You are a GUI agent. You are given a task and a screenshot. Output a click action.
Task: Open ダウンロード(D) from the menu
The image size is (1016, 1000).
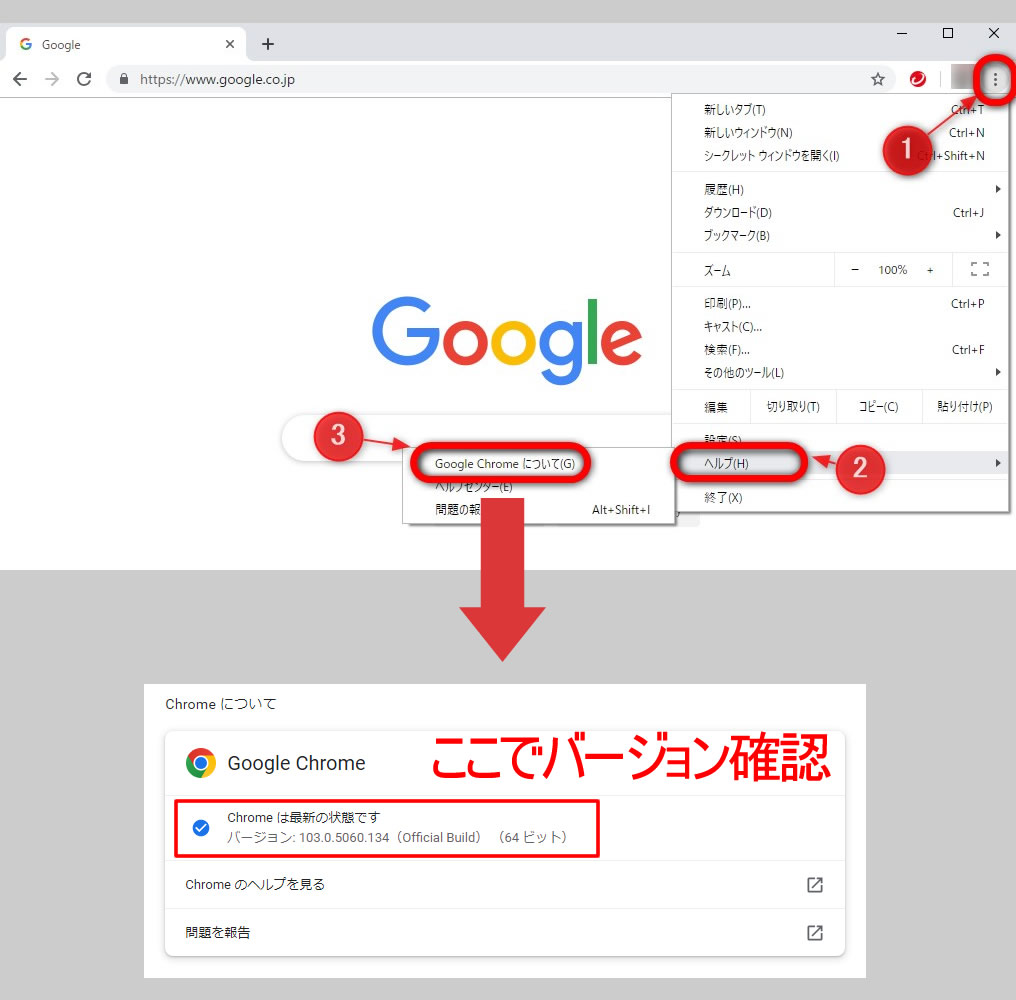(x=840, y=213)
